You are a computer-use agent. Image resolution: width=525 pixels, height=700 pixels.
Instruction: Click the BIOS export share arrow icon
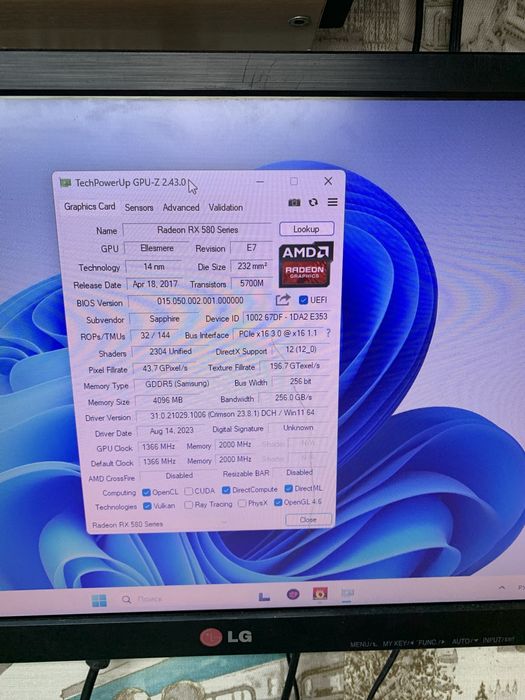coord(283,300)
